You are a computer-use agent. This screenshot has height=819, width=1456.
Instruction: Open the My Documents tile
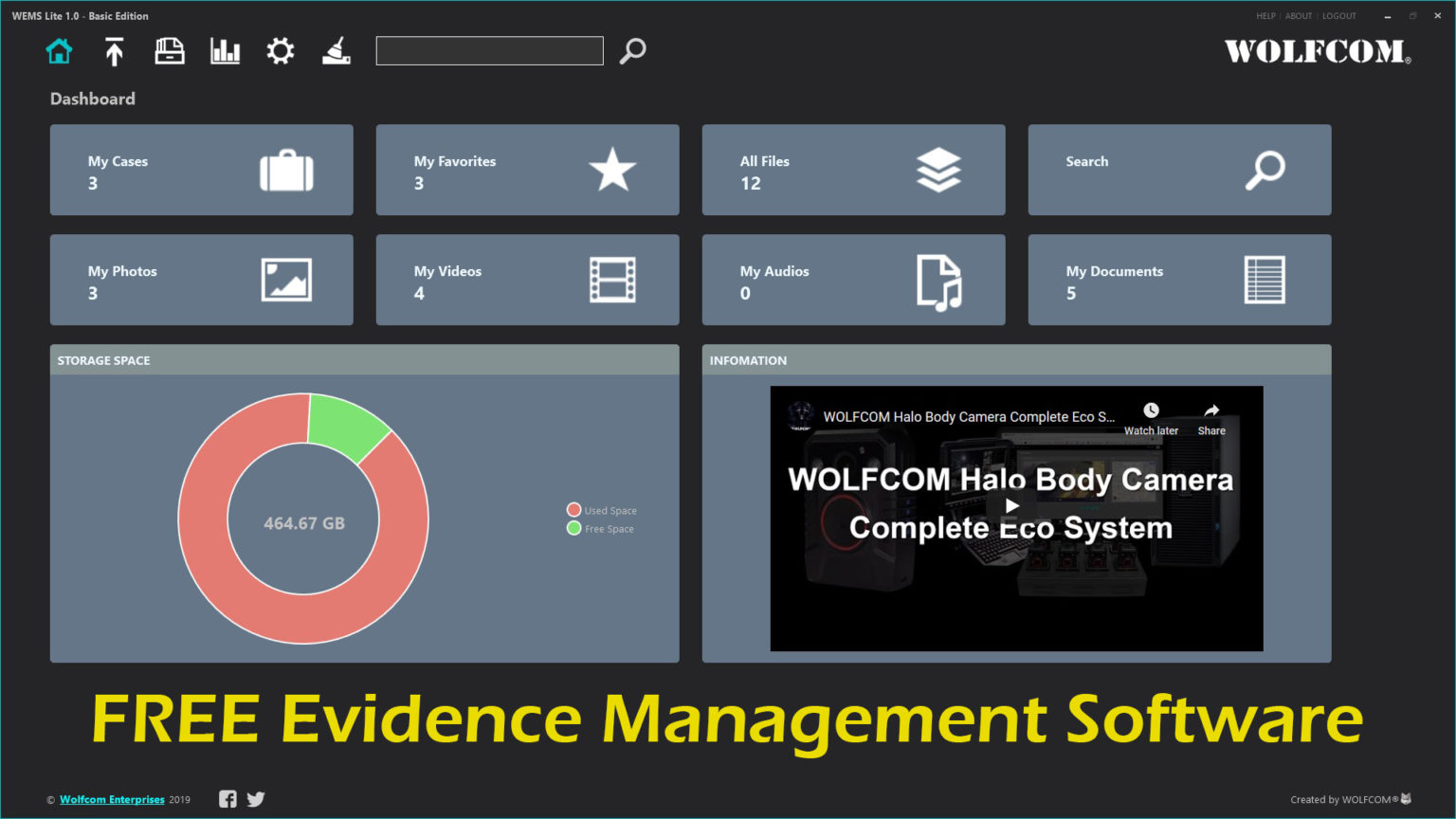click(1179, 281)
